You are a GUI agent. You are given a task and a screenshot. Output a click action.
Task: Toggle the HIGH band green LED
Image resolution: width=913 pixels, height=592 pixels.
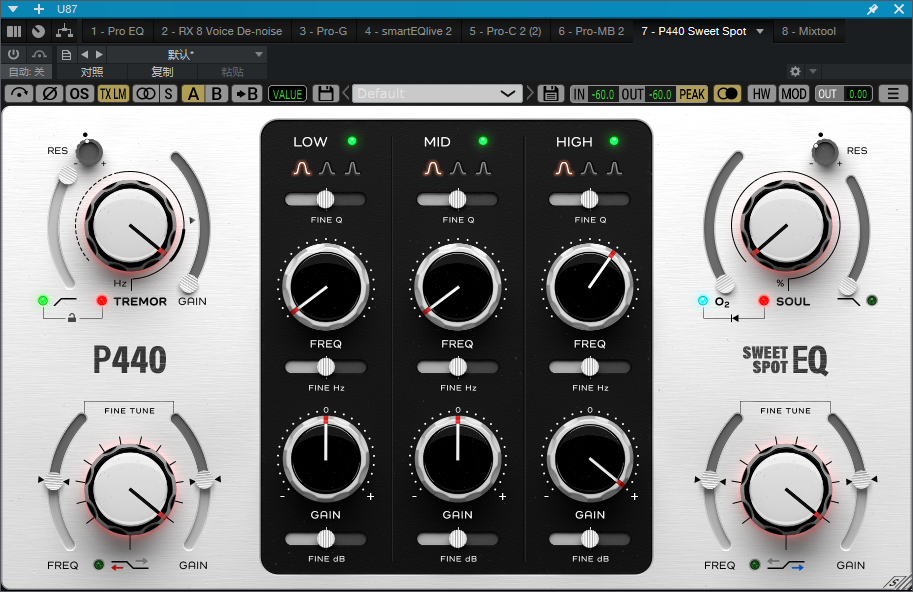coord(614,141)
